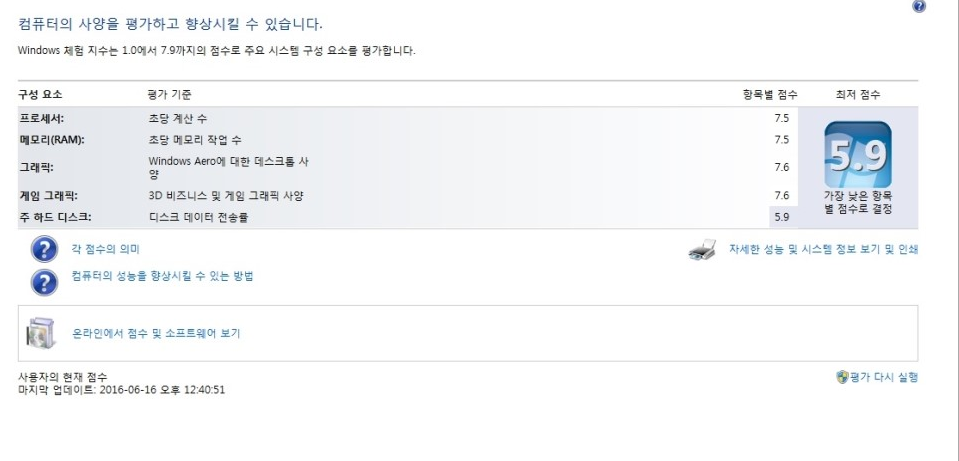Select the 그래픽 component row label
The width and height of the screenshot is (959, 461).
point(36,167)
